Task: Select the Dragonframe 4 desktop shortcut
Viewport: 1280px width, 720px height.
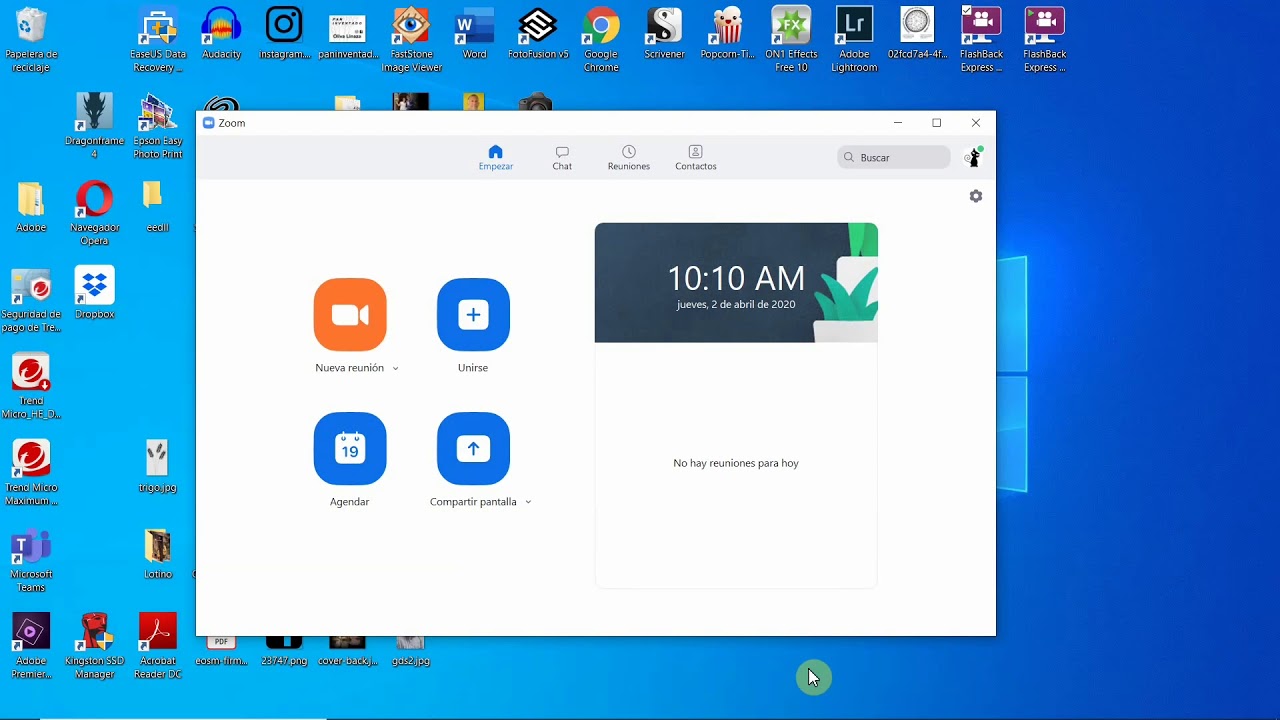Action: tap(94, 127)
